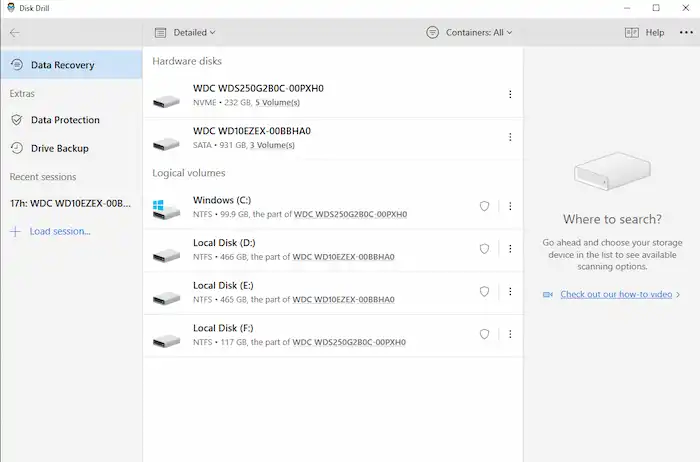Expand 5 Volume(s) on NVME disk

click(x=277, y=103)
